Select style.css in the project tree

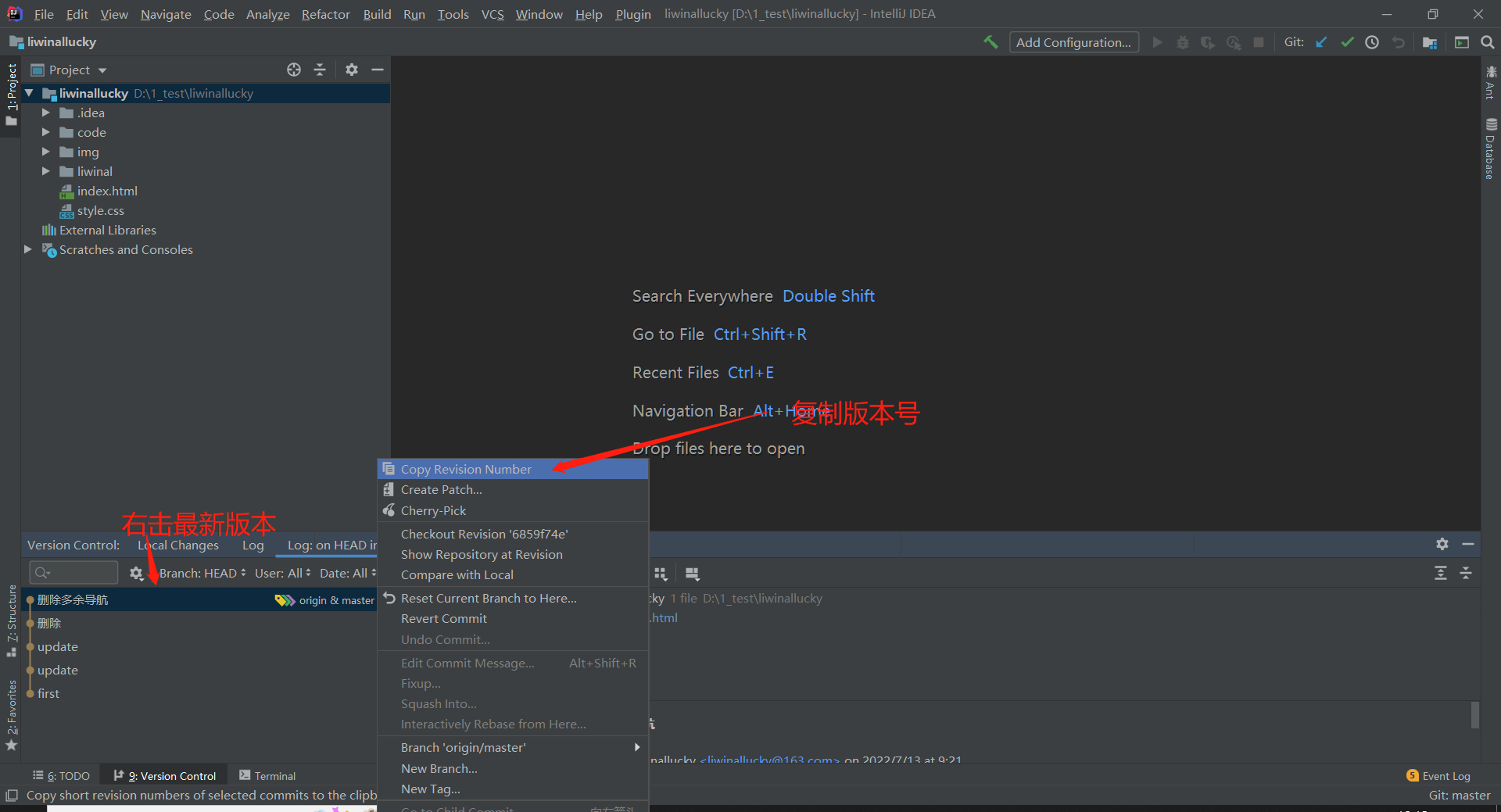100,210
